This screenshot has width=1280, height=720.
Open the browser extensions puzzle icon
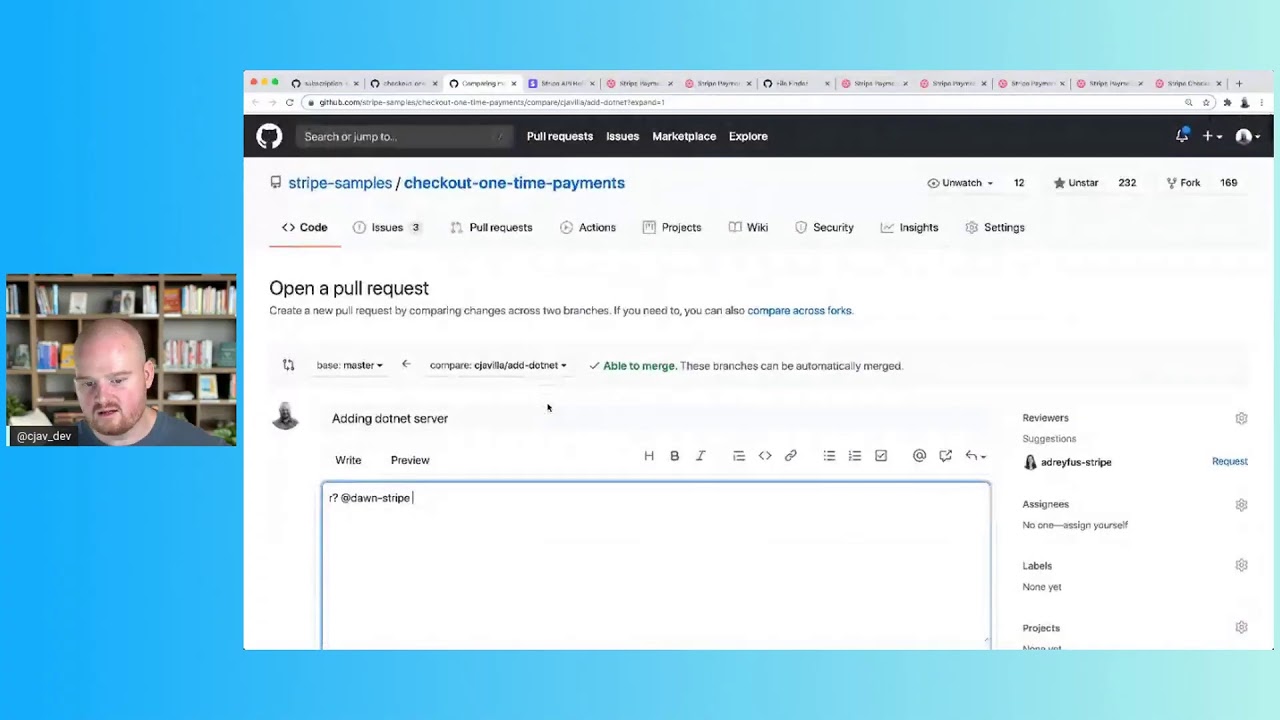(x=1227, y=102)
